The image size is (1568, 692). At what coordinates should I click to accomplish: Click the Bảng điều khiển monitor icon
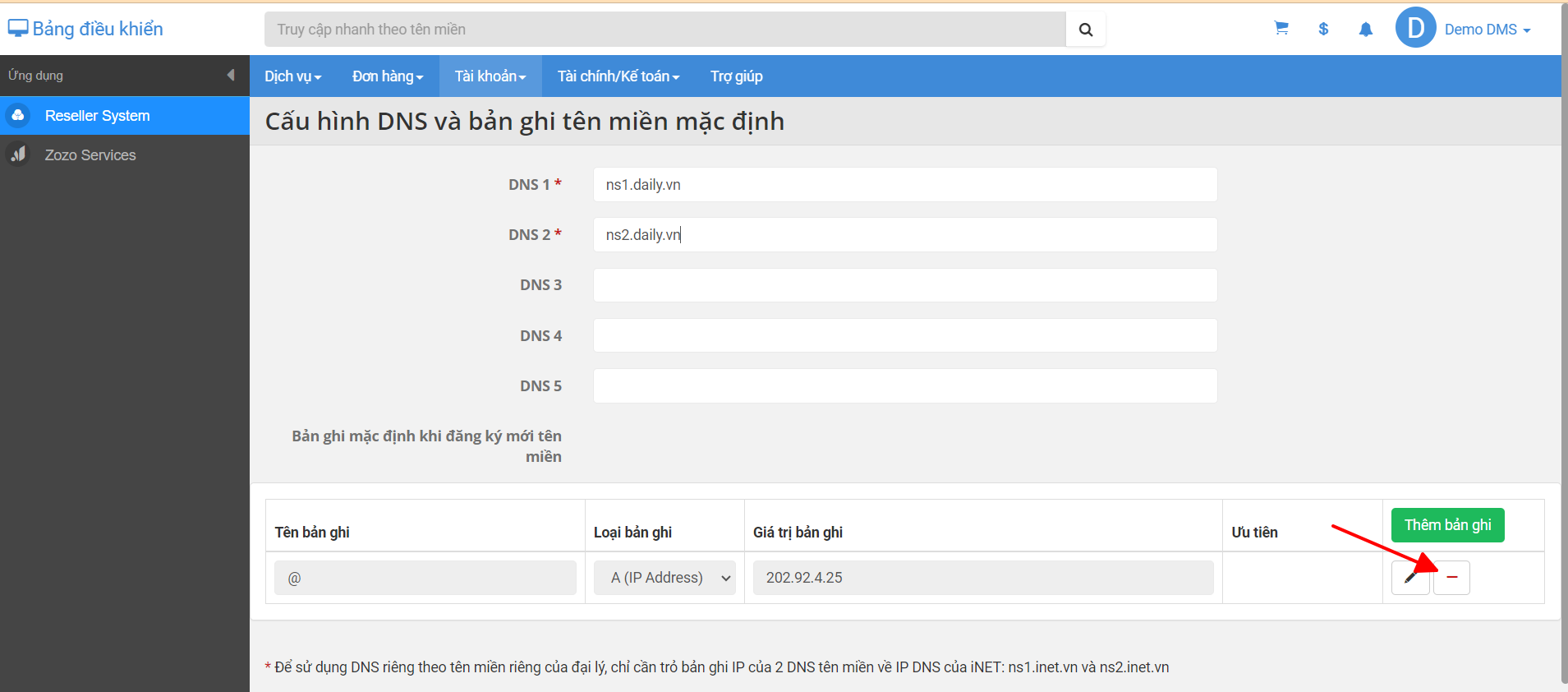pos(18,29)
